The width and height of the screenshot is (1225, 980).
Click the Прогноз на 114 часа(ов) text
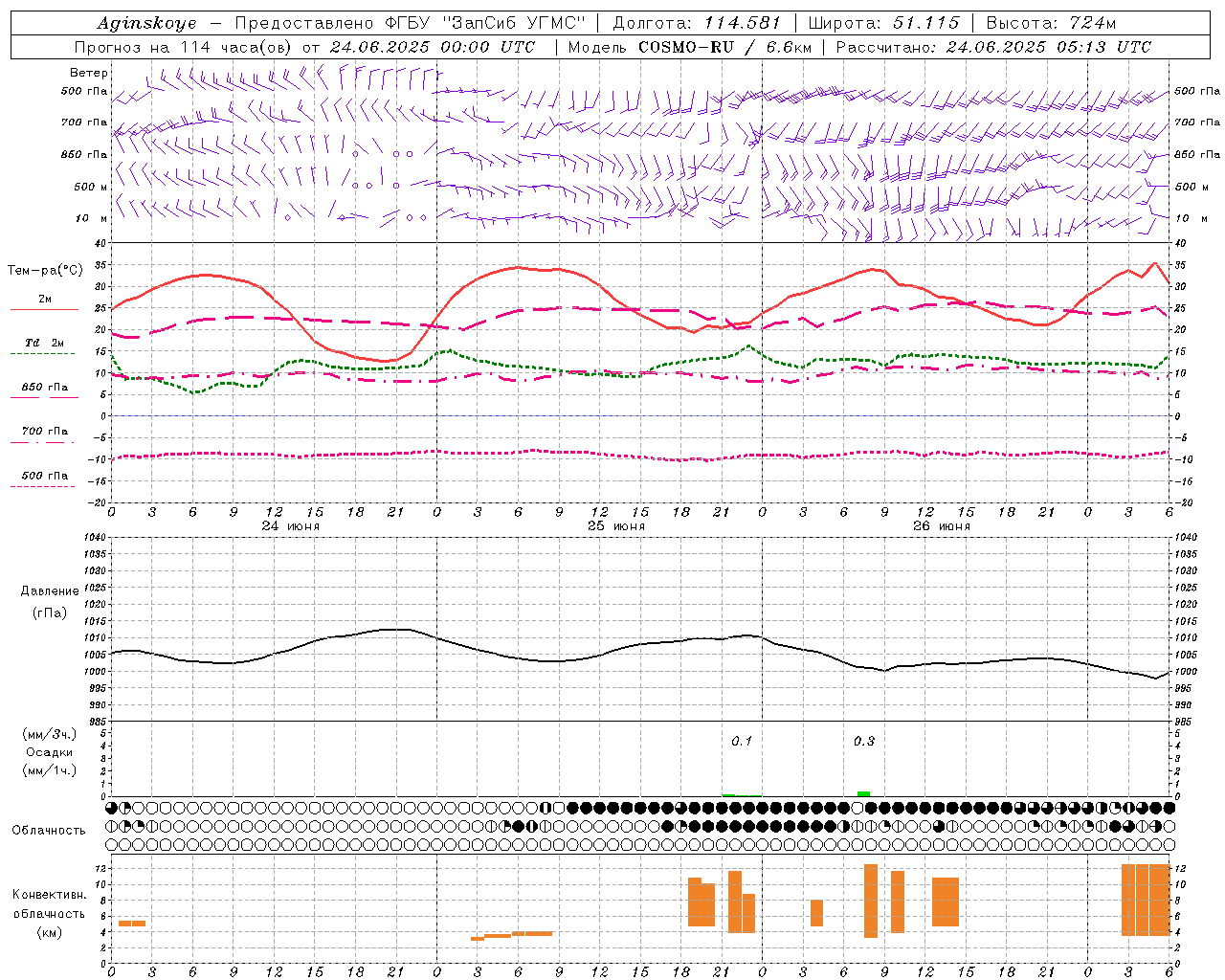185,47
